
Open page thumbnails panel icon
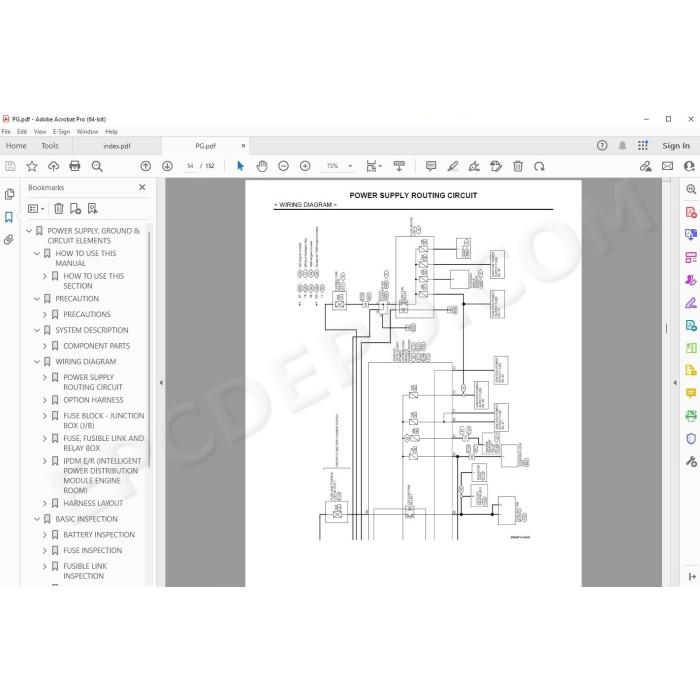click(x=9, y=194)
